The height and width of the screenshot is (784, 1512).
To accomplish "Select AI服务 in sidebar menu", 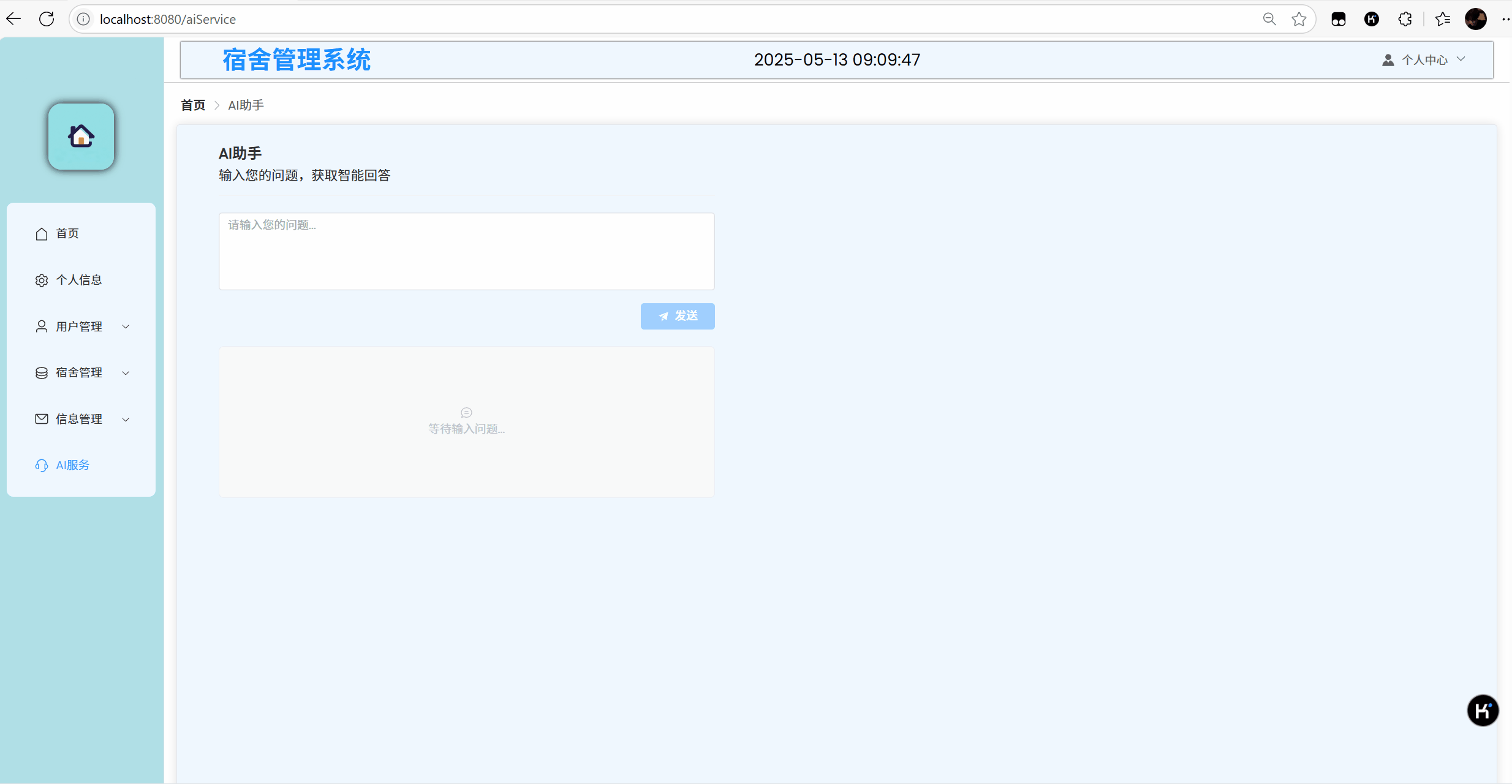I will click(x=72, y=465).
